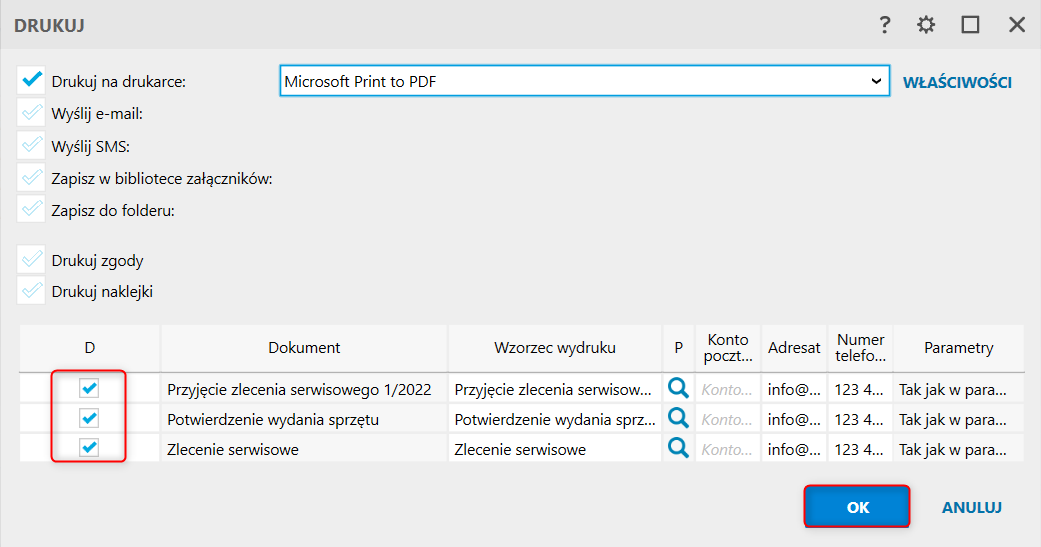Screen dimensions: 1041x547
Task: Maximize the Drukuj dialog window
Action: (x=971, y=25)
